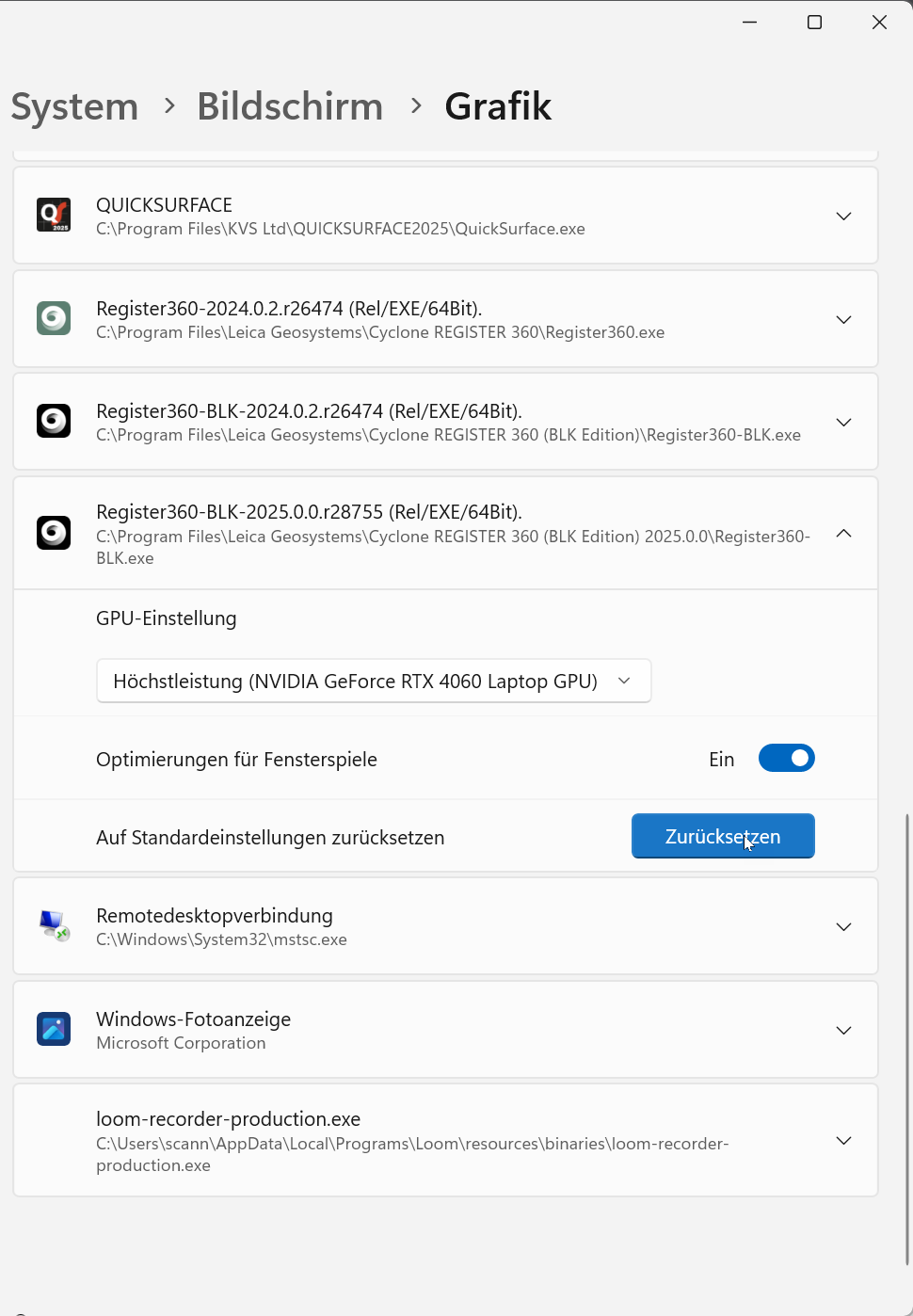The height and width of the screenshot is (1316, 913).
Task: Expand Windows-Fotoanzeige chevron
Action: pyautogui.click(x=844, y=1031)
